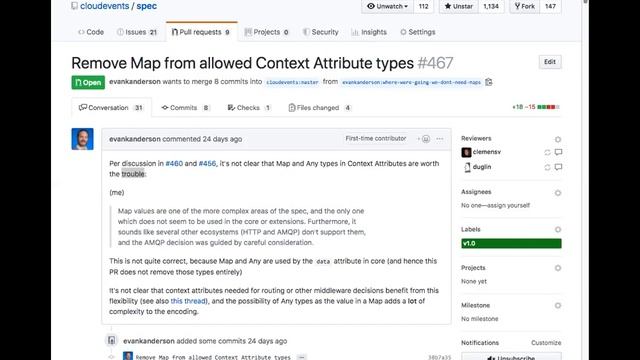Open the Labels gear settings
The image size is (640, 360).
(x=558, y=230)
